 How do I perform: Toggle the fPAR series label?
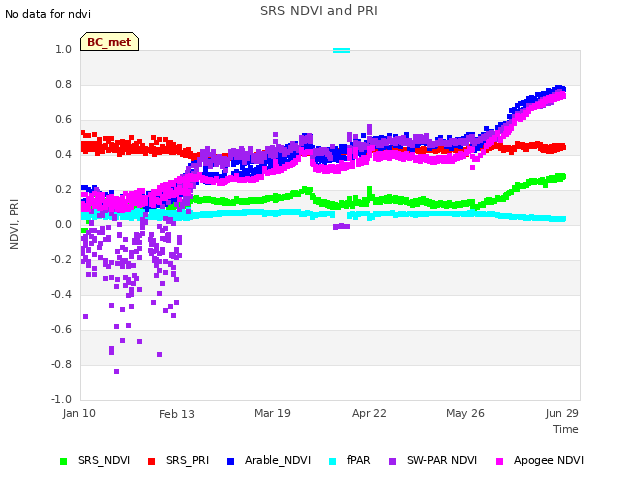pos(358,460)
